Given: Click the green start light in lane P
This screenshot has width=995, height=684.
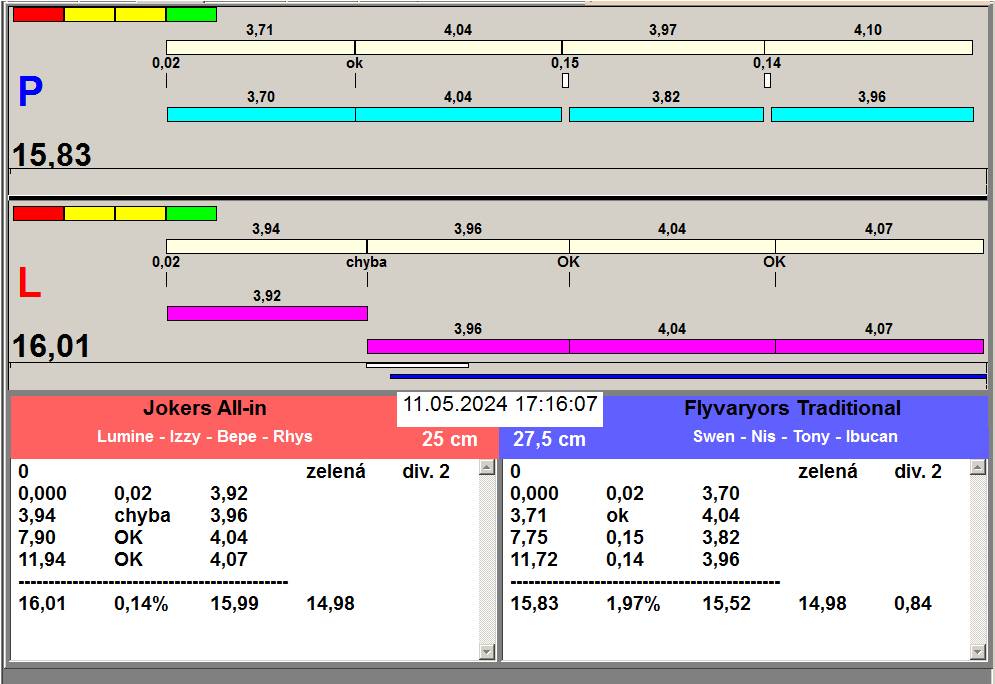Looking at the screenshot, I should (x=192, y=15).
